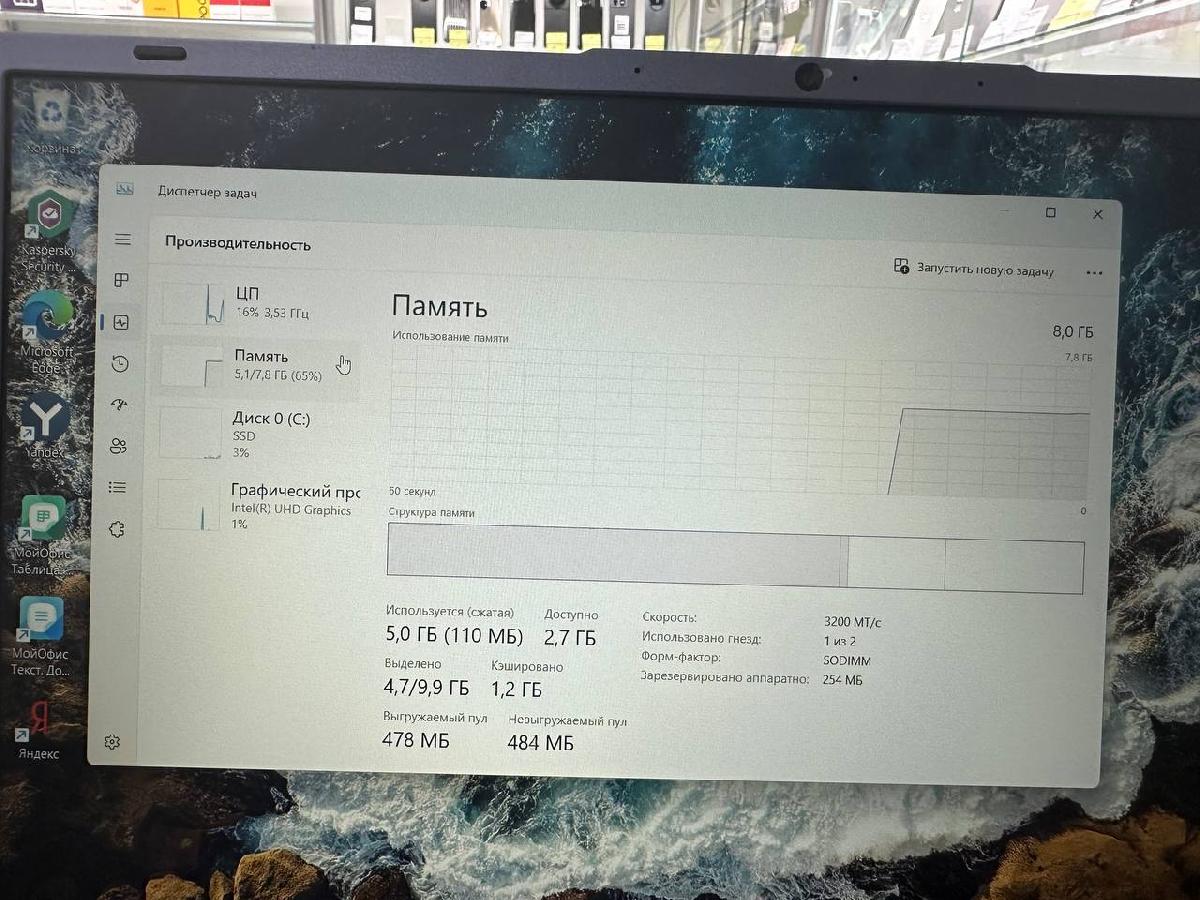Open the Details list sidebar icon
This screenshot has width=1200, height=900.
click(x=118, y=487)
